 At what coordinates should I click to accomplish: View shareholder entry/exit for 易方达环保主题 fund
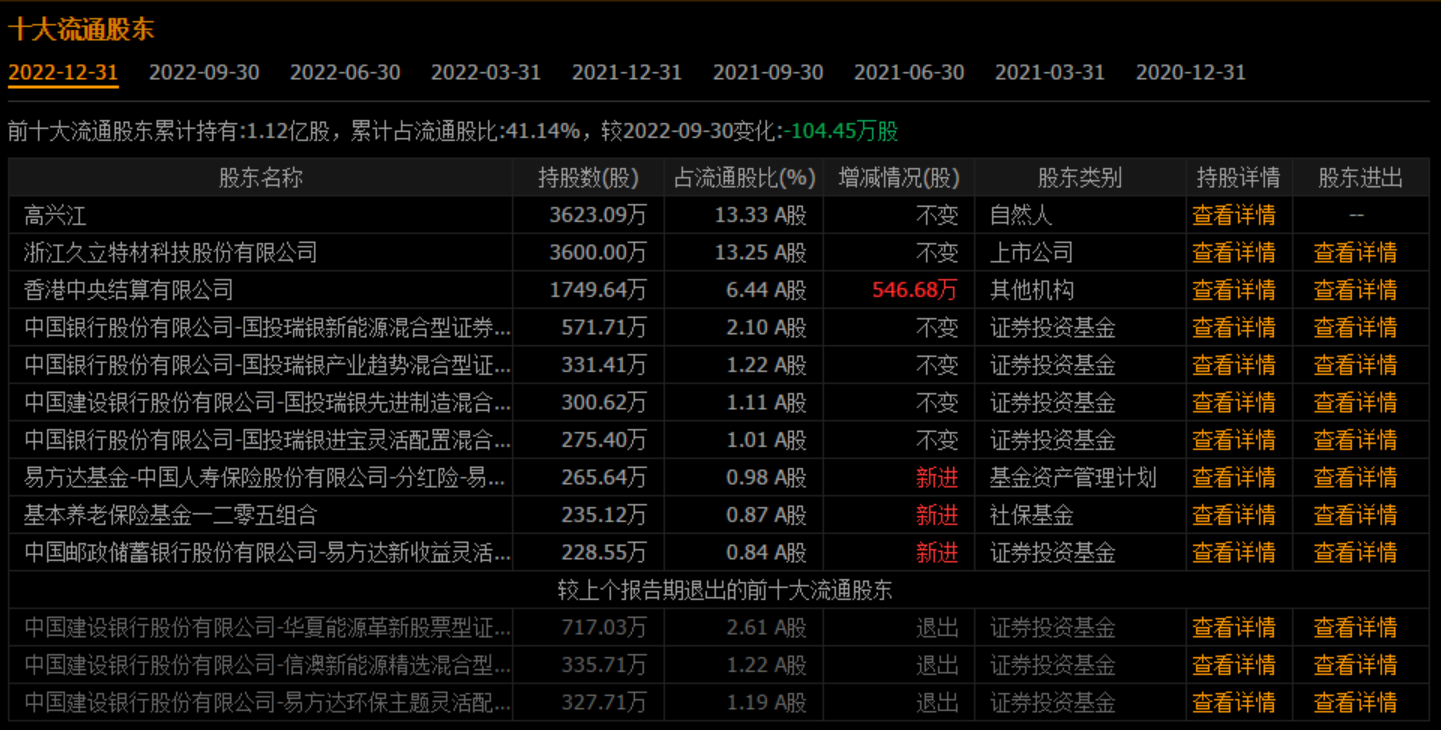(1355, 703)
